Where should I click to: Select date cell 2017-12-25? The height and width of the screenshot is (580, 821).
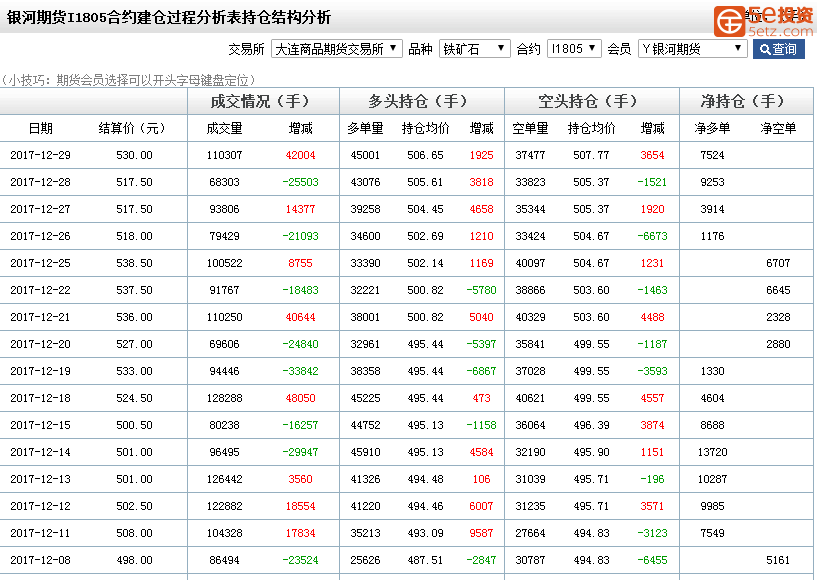(40, 263)
